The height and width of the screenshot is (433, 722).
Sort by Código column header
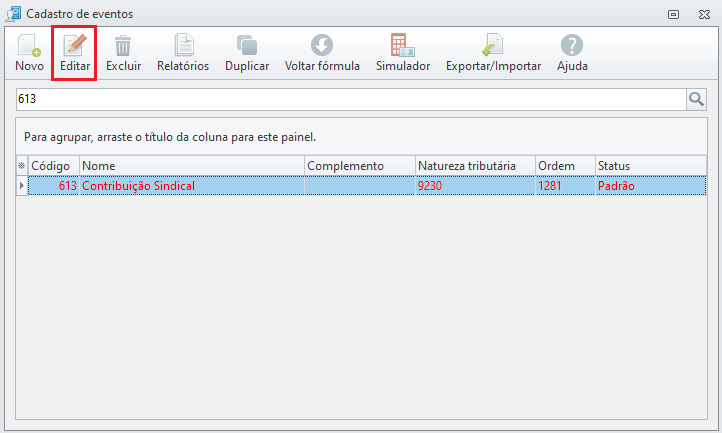click(54, 166)
